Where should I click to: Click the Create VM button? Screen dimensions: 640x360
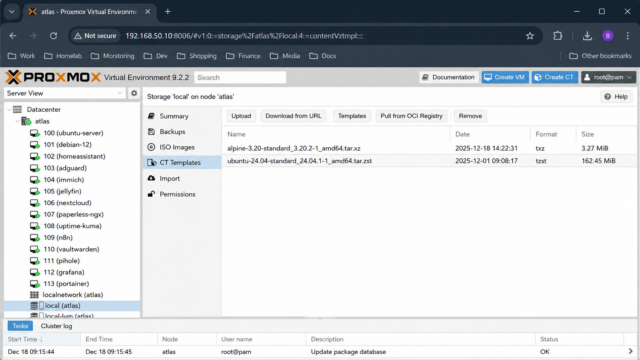tap(505, 77)
